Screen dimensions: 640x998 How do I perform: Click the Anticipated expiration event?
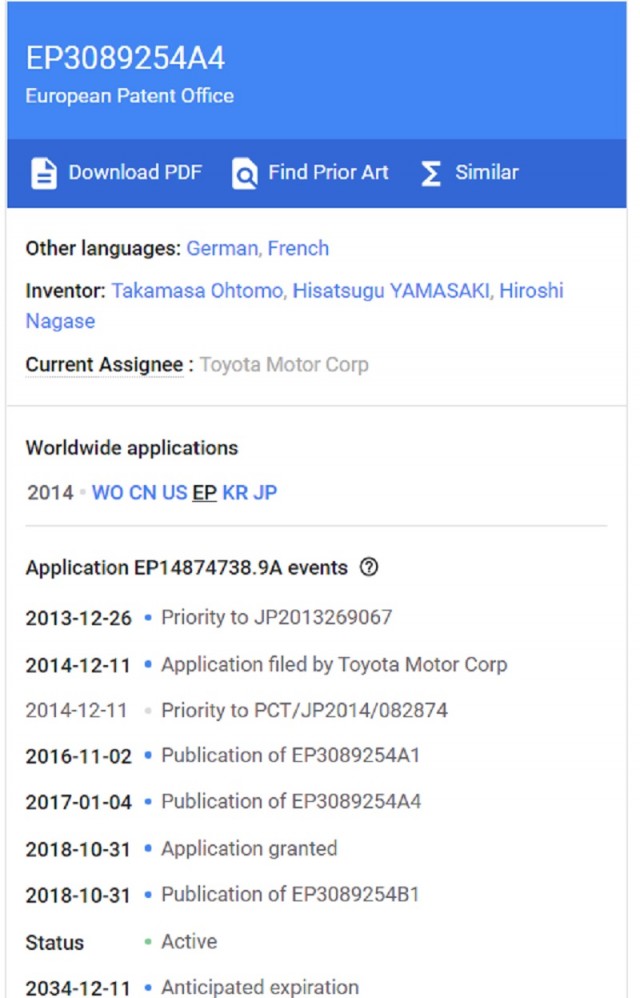260,987
